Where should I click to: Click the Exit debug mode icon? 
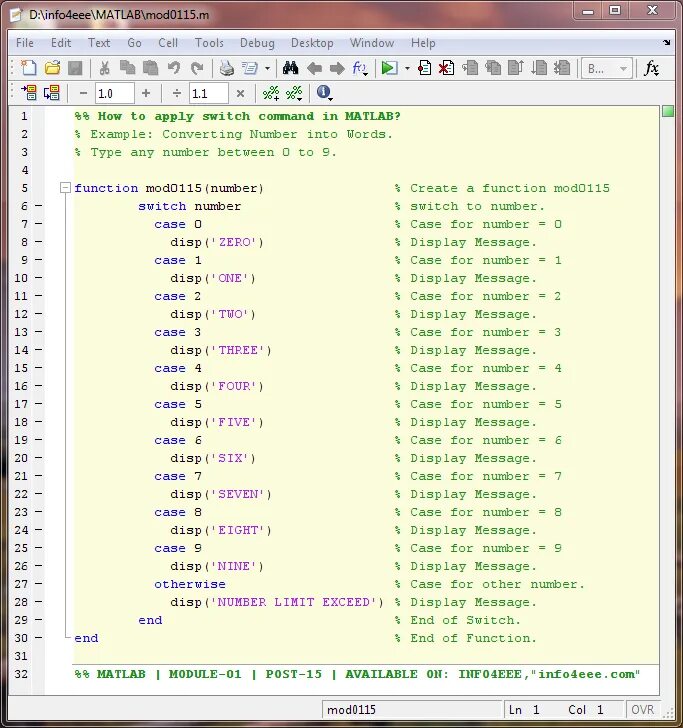coord(562,68)
